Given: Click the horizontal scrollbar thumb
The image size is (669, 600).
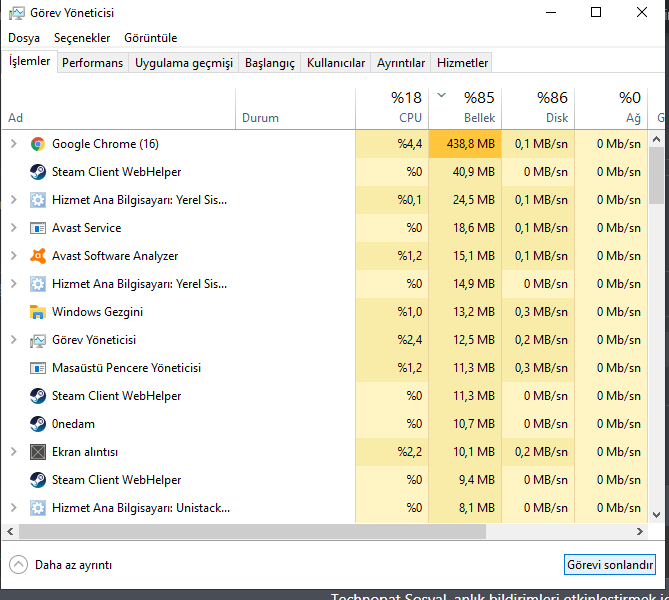Looking at the screenshot, I should [x=252, y=532].
